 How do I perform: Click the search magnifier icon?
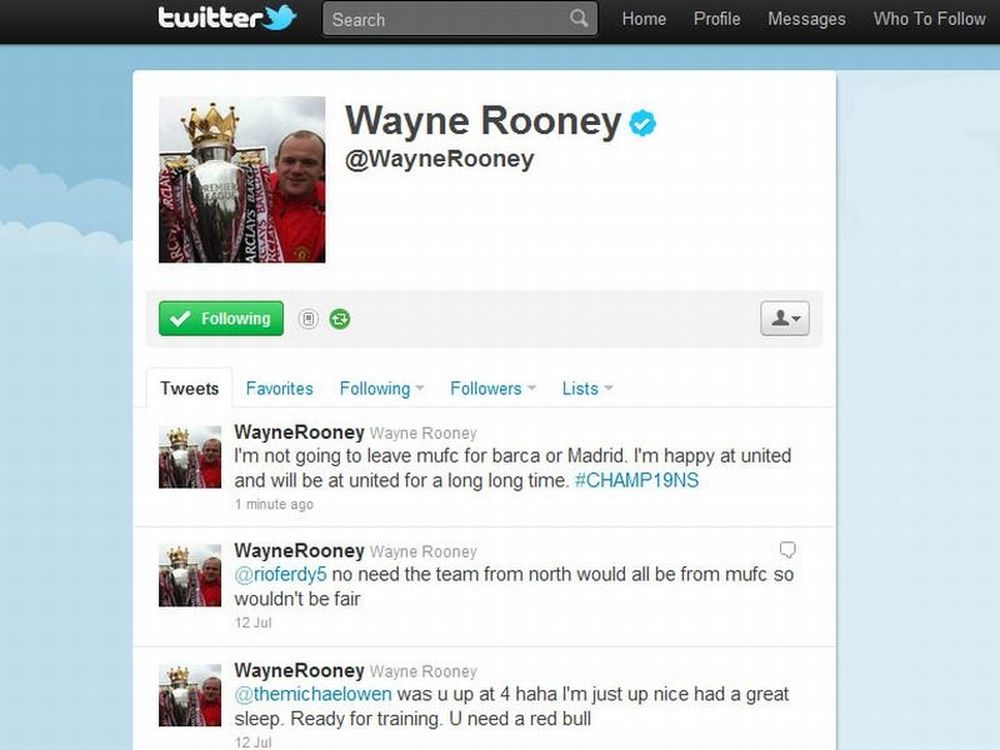point(578,18)
